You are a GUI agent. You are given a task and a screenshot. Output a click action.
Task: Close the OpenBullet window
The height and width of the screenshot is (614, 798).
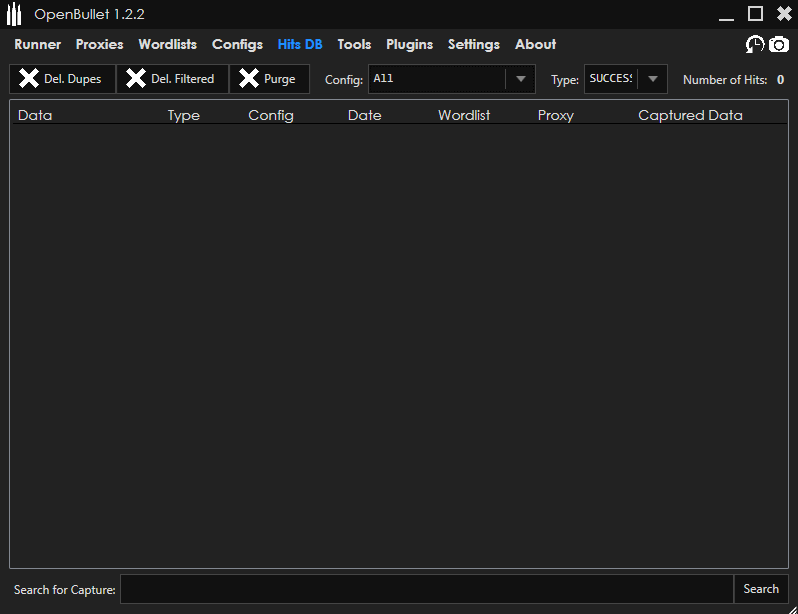[784, 14]
